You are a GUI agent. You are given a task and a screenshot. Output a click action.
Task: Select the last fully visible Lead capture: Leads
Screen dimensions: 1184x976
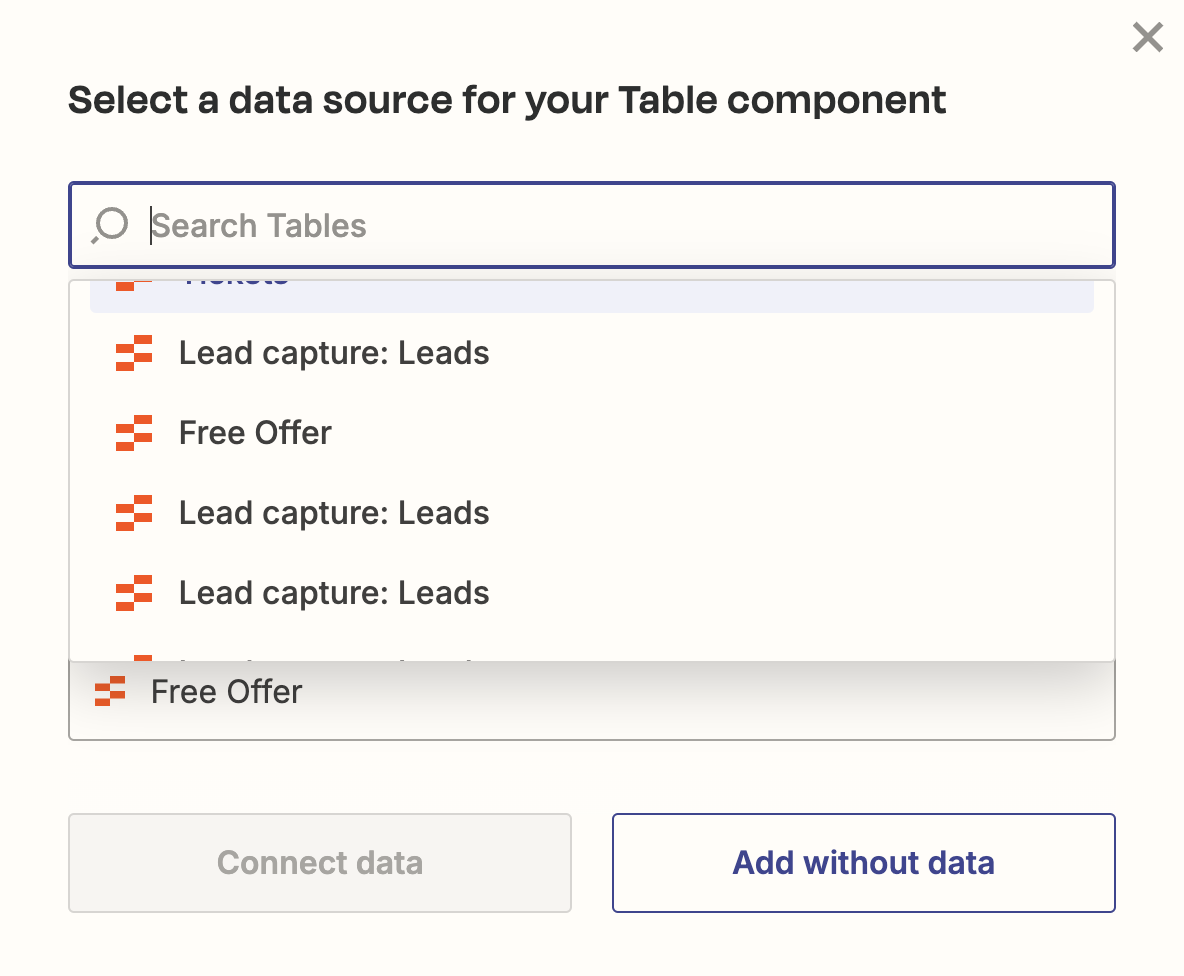tap(334, 593)
